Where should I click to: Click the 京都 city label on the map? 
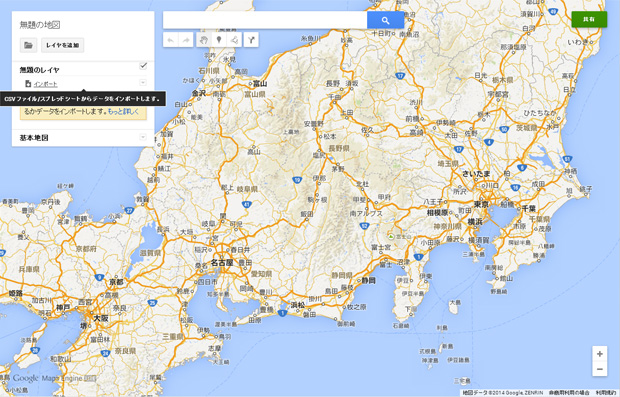coord(116,282)
